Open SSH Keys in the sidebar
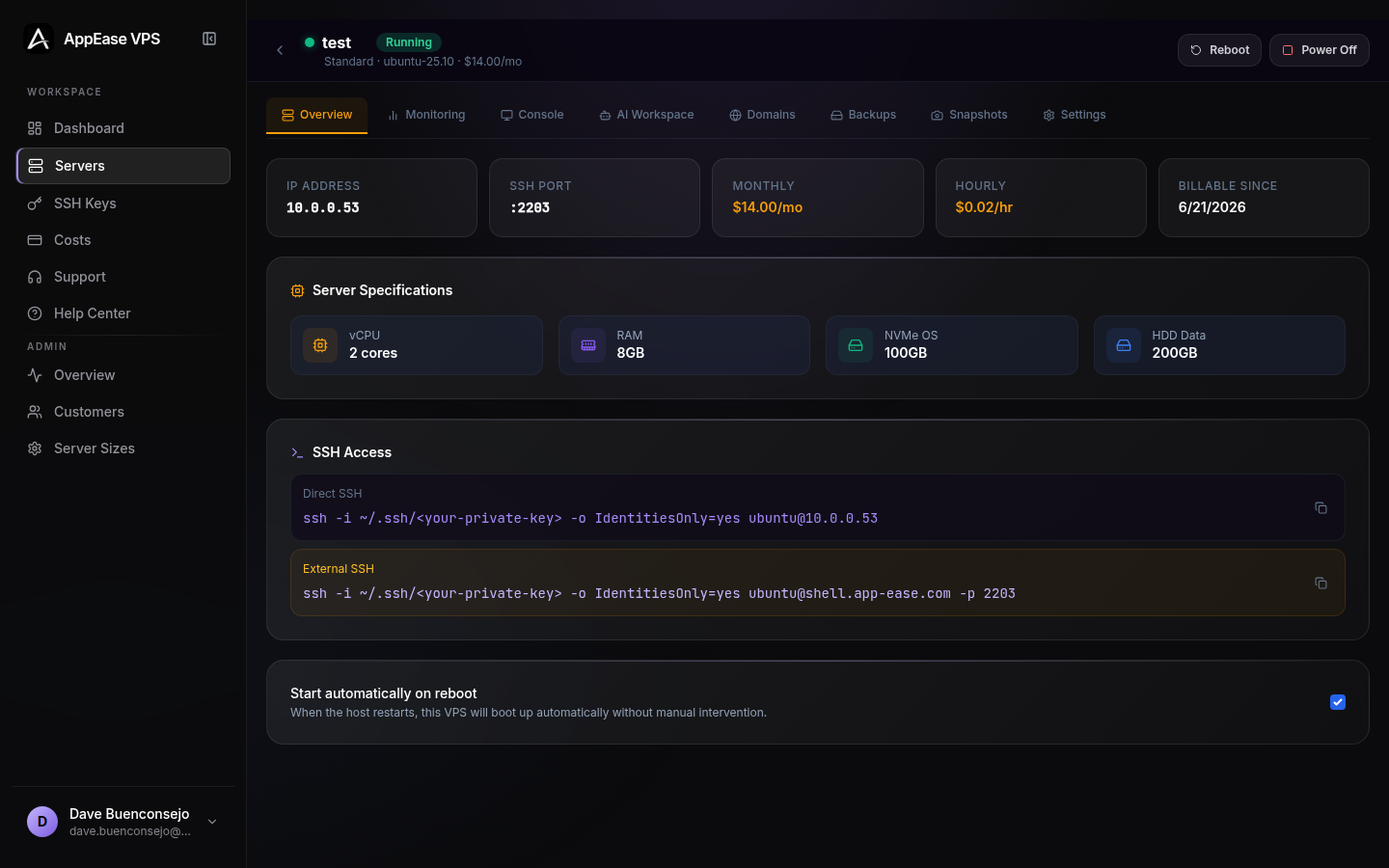1389x868 pixels. click(x=123, y=203)
